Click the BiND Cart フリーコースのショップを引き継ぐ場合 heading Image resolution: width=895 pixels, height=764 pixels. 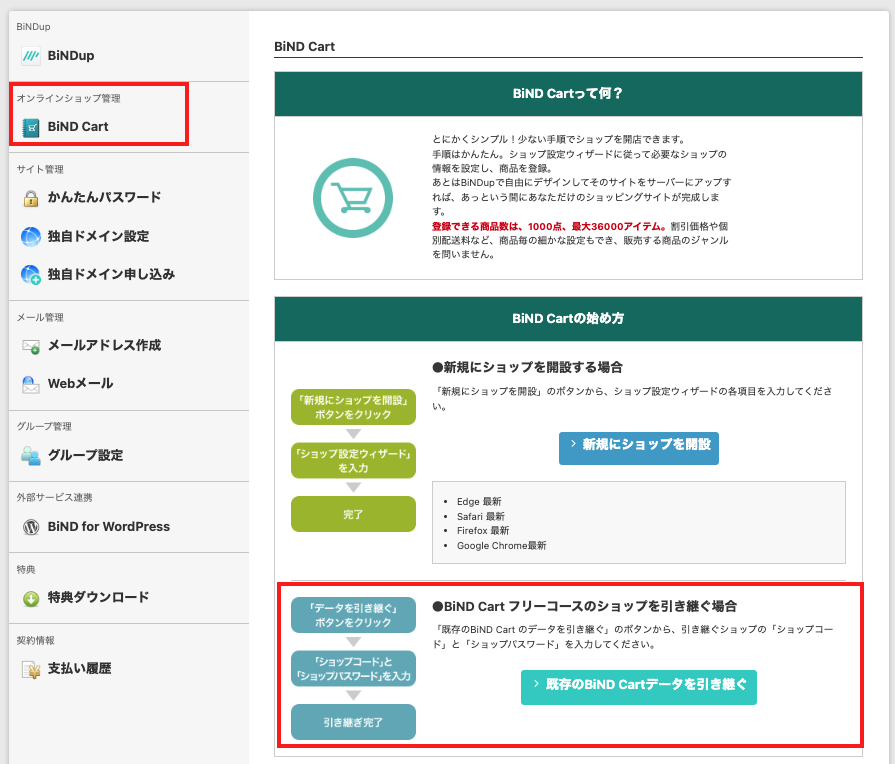click(584, 606)
